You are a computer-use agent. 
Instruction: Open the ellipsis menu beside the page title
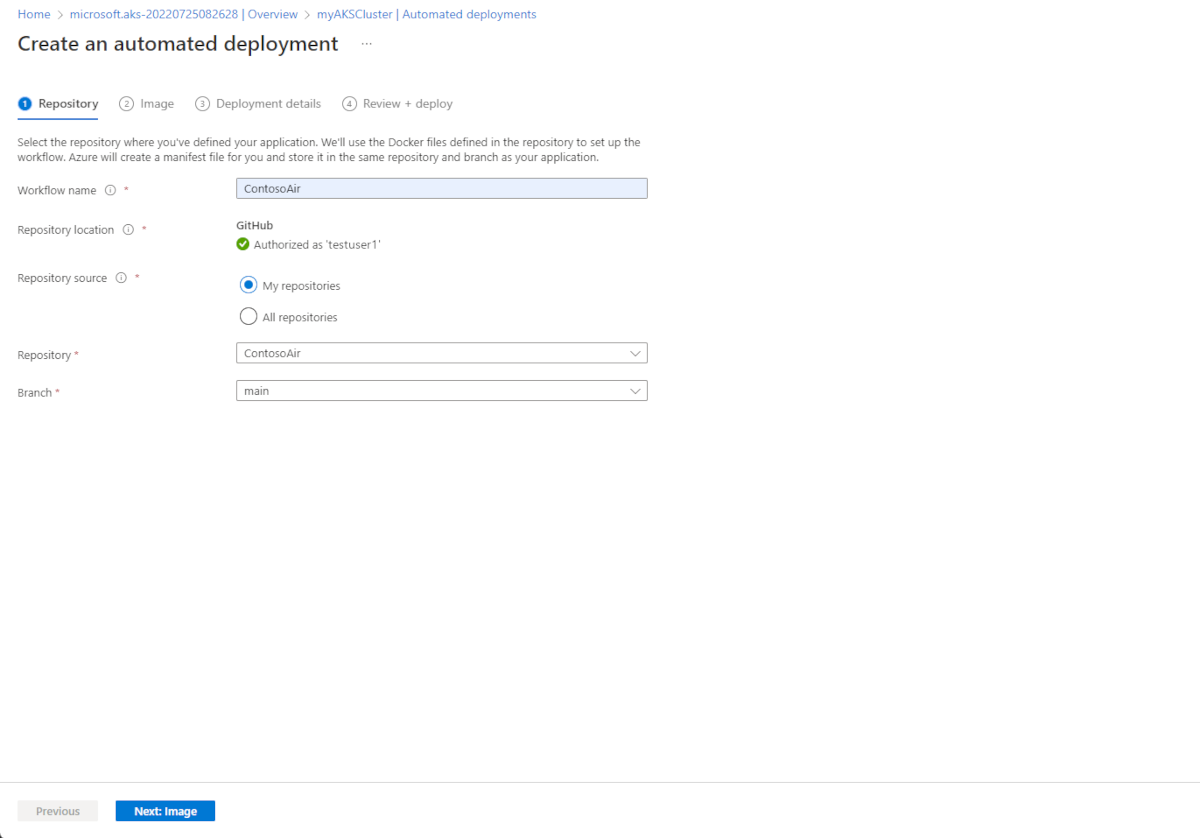(367, 44)
